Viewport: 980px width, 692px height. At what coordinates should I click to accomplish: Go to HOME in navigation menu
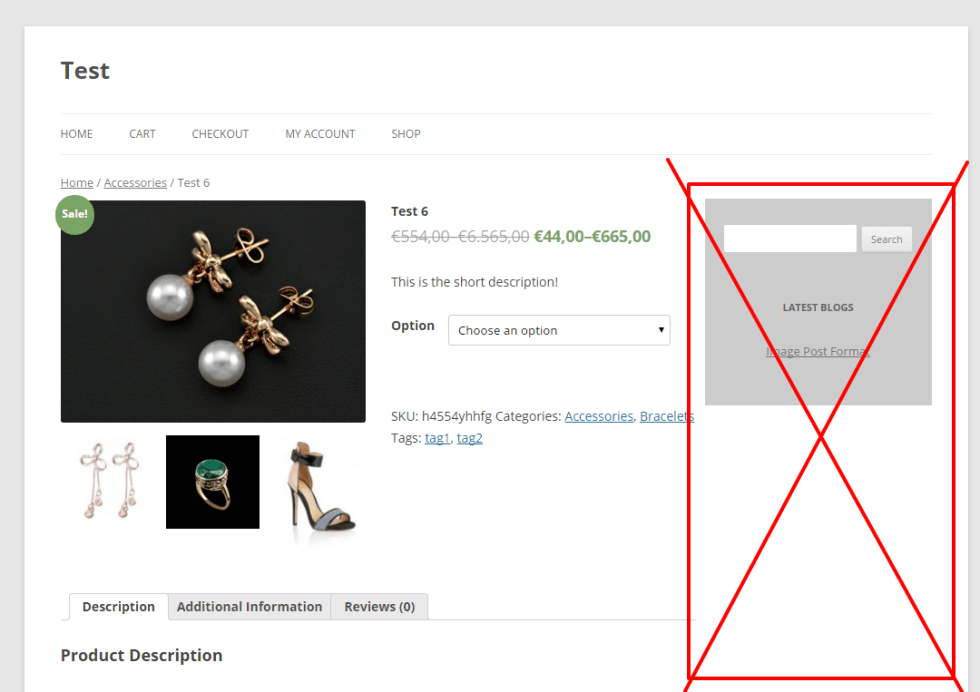pos(76,134)
